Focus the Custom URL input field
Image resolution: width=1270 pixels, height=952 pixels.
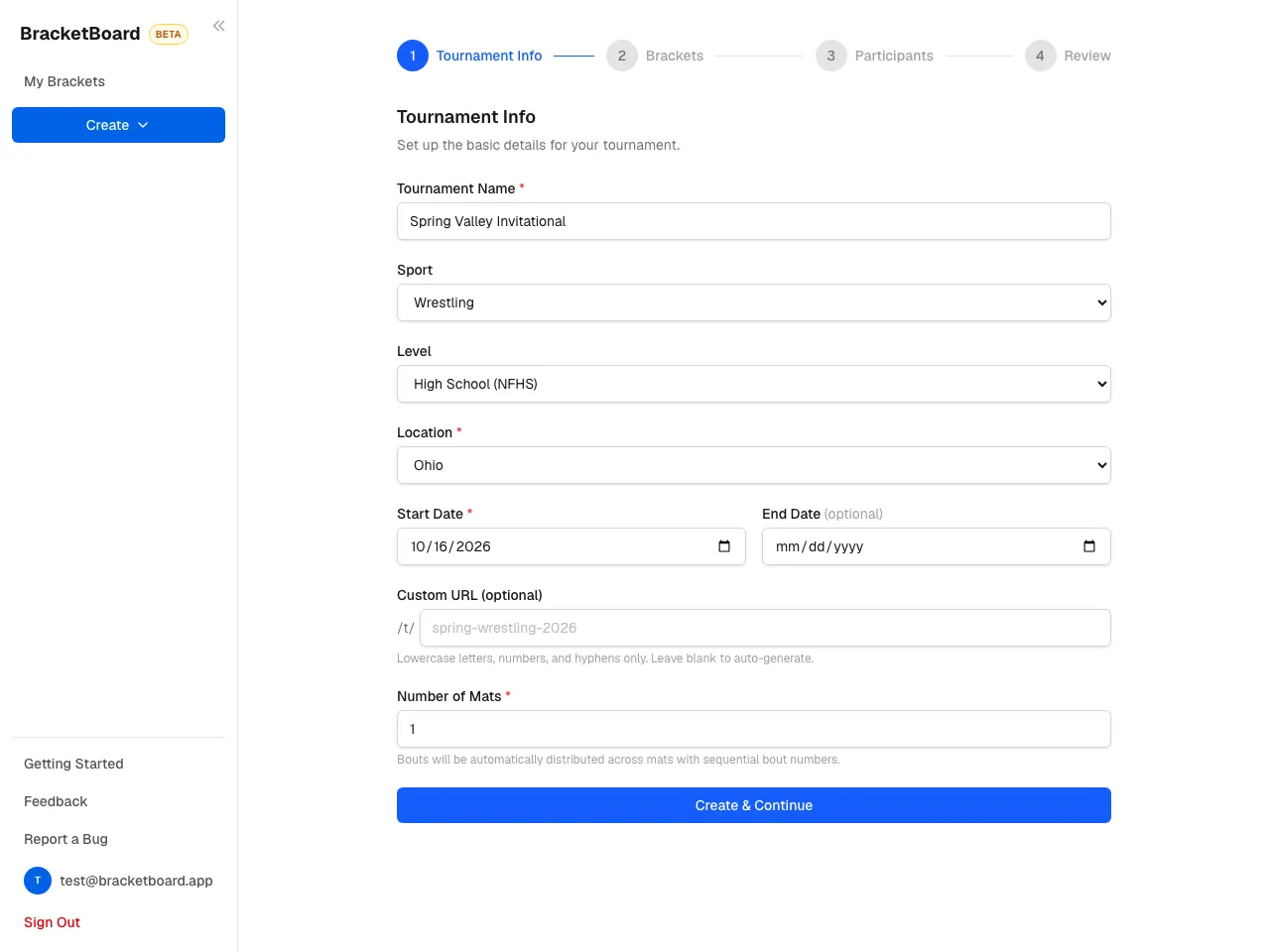pyautogui.click(x=765, y=628)
